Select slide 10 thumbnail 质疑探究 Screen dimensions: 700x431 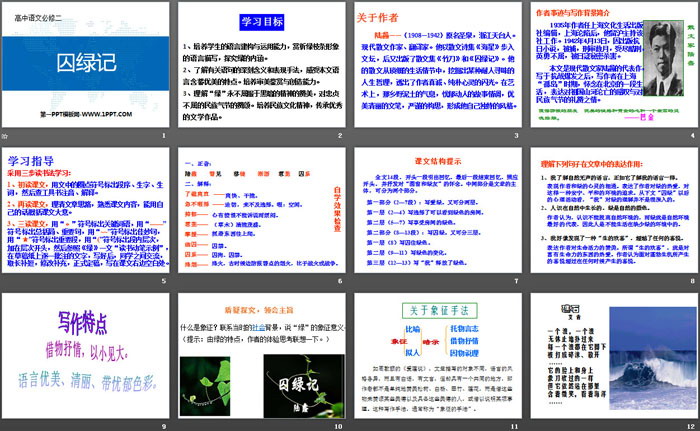click(262, 356)
